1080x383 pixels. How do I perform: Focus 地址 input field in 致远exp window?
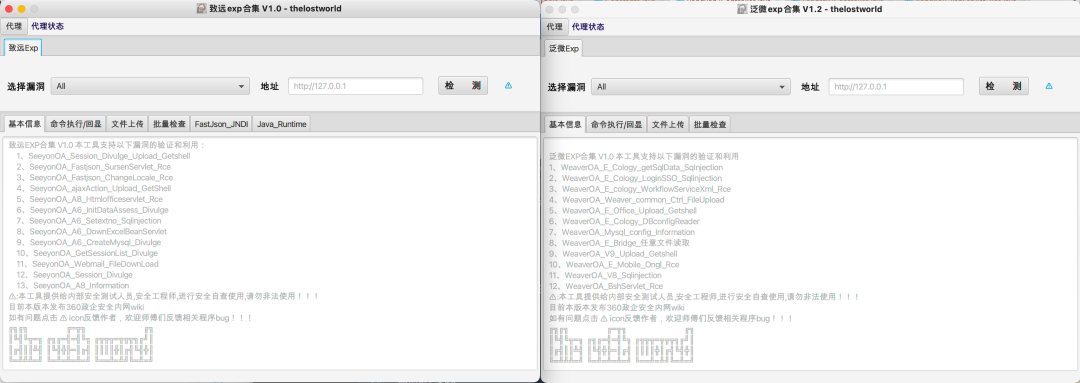pos(355,86)
